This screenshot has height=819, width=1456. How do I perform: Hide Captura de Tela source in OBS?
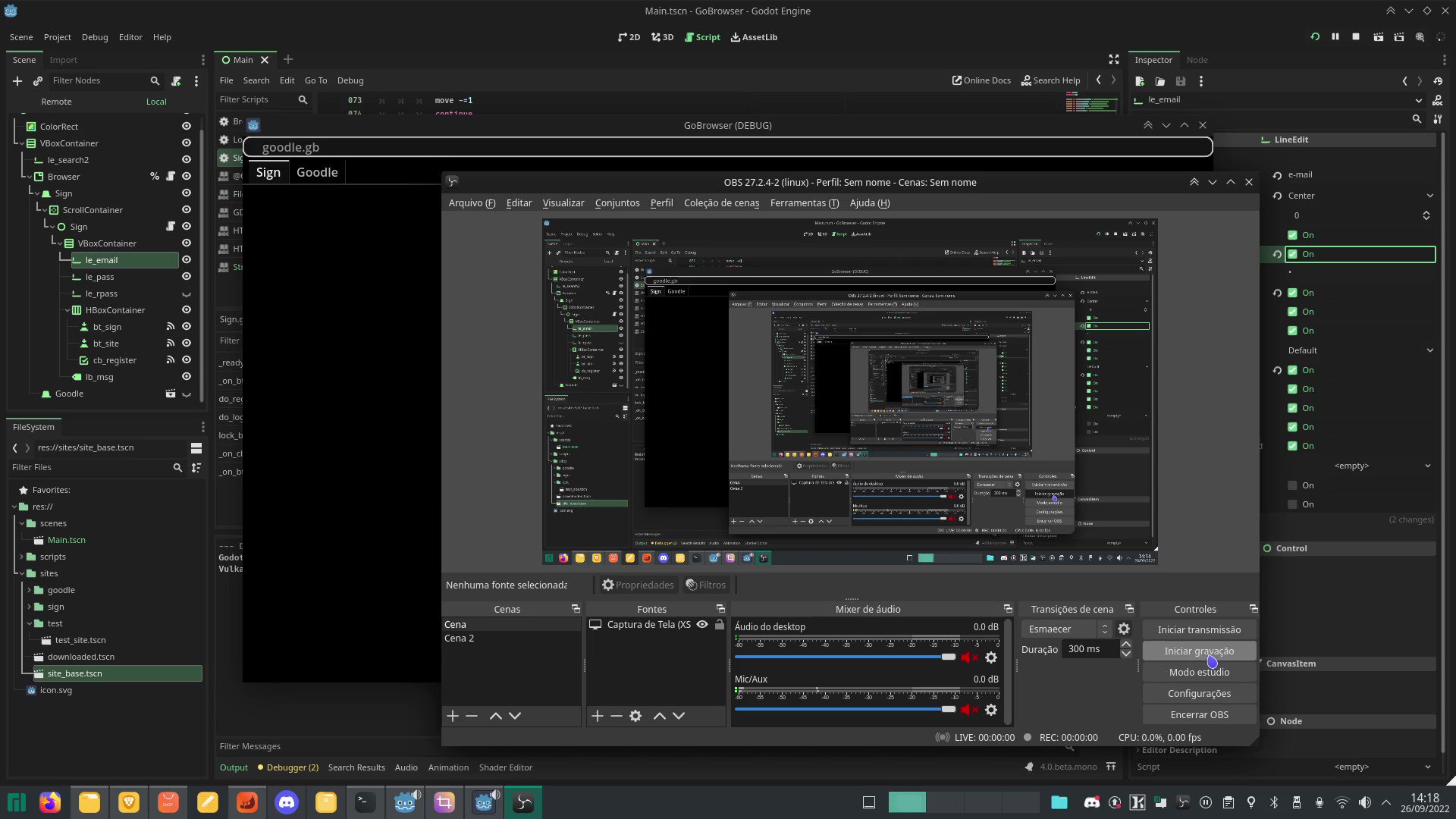pyautogui.click(x=702, y=625)
